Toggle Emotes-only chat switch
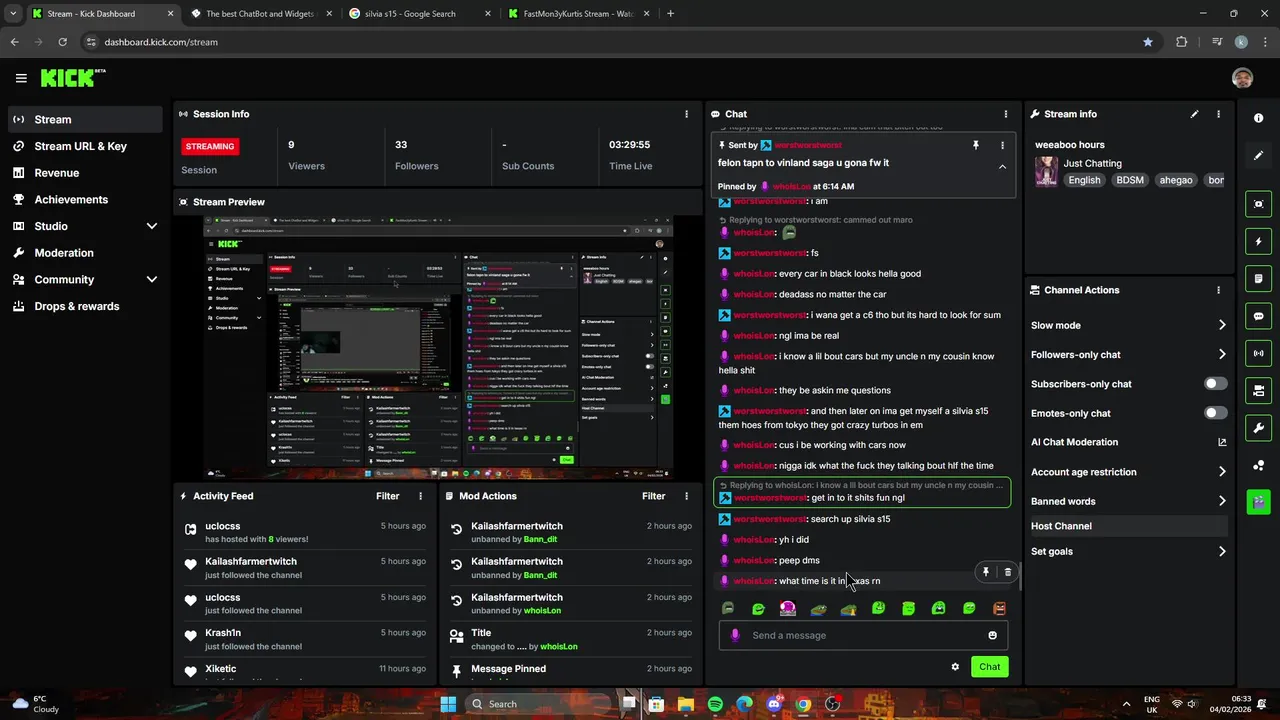Image resolution: width=1280 pixels, height=720 pixels. (x=1215, y=413)
